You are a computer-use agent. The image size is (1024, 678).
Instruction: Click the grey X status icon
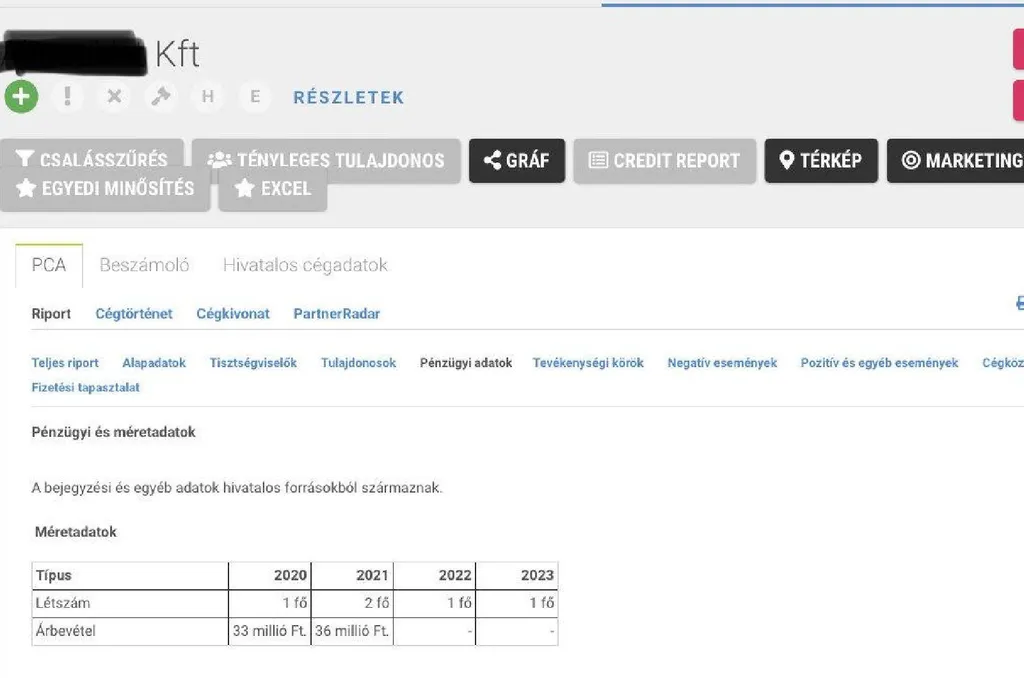point(114,97)
